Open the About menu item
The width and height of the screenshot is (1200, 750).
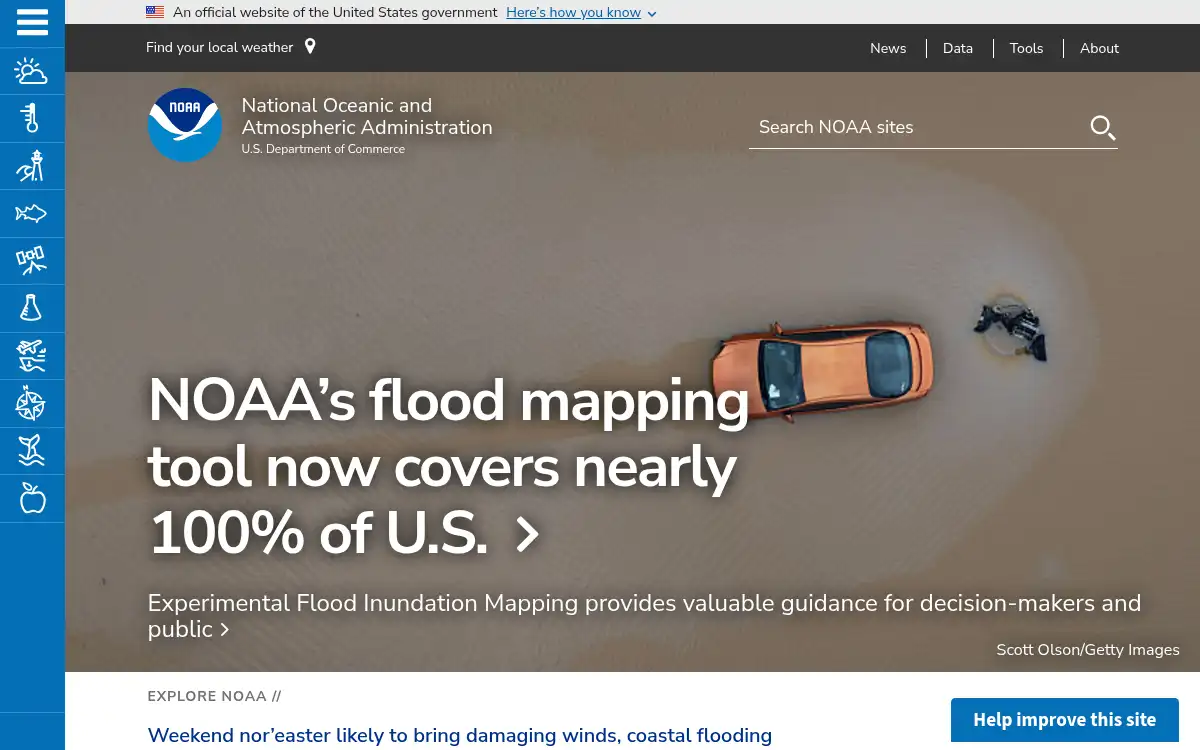(1099, 48)
